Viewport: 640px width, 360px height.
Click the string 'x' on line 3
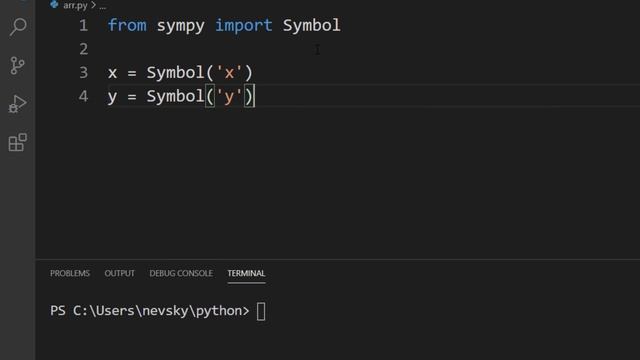pos(229,73)
